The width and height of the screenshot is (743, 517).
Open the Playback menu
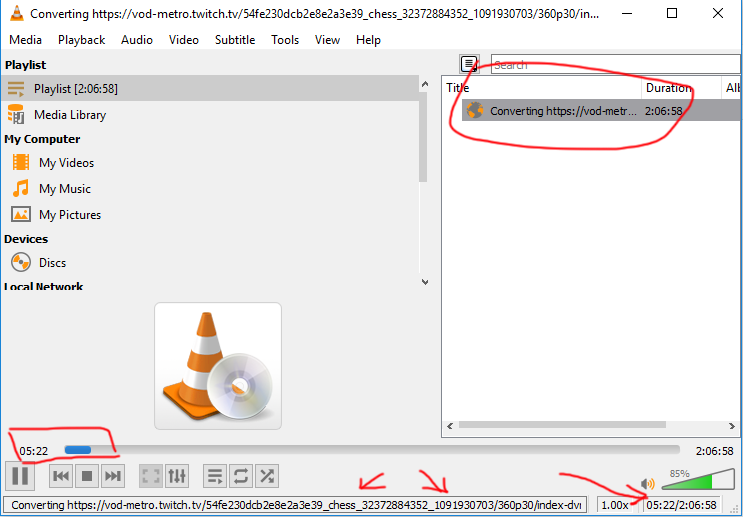81,40
